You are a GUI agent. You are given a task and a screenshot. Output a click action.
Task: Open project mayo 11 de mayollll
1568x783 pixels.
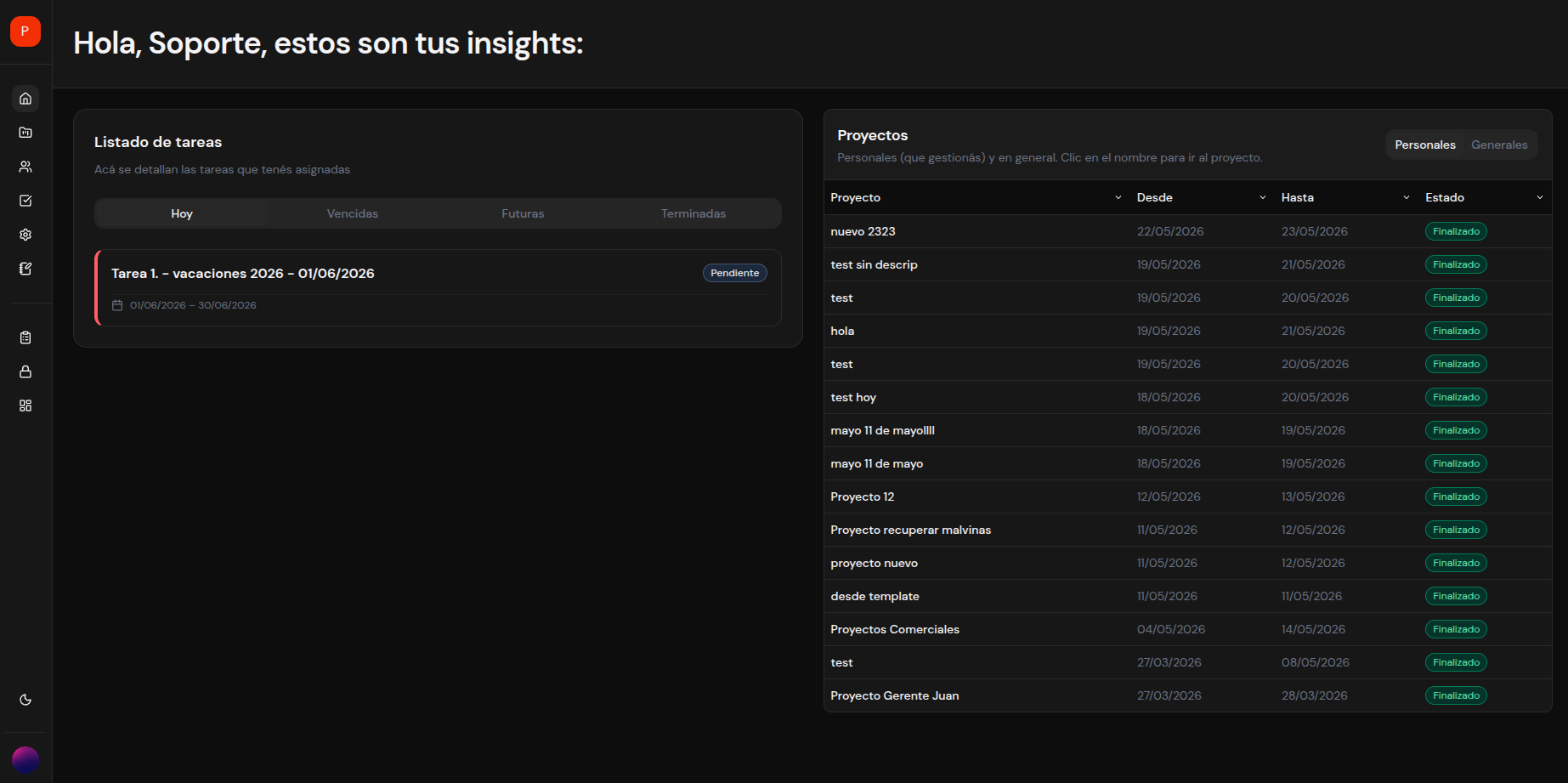pos(882,430)
